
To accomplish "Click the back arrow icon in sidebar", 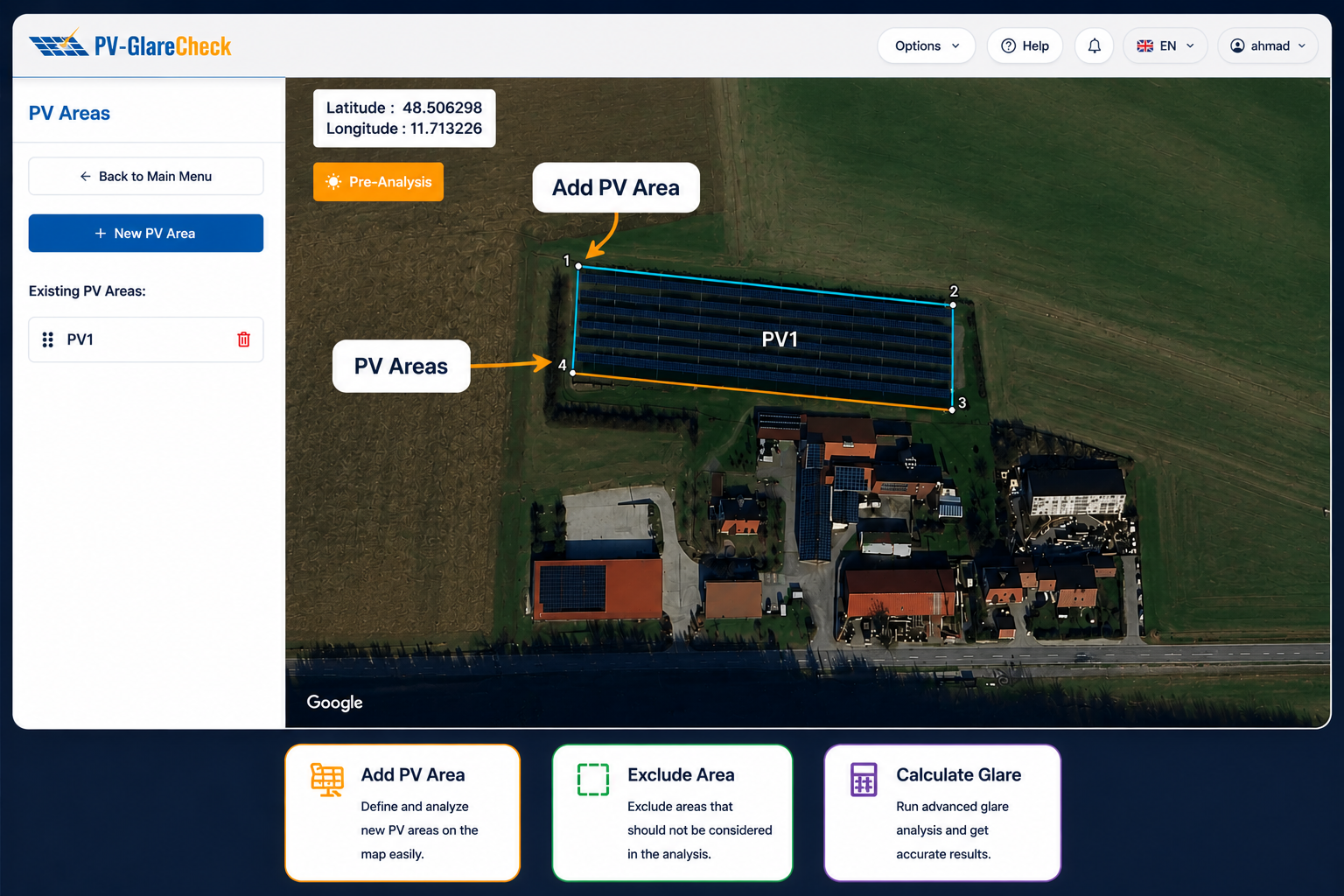I will click(x=86, y=176).
